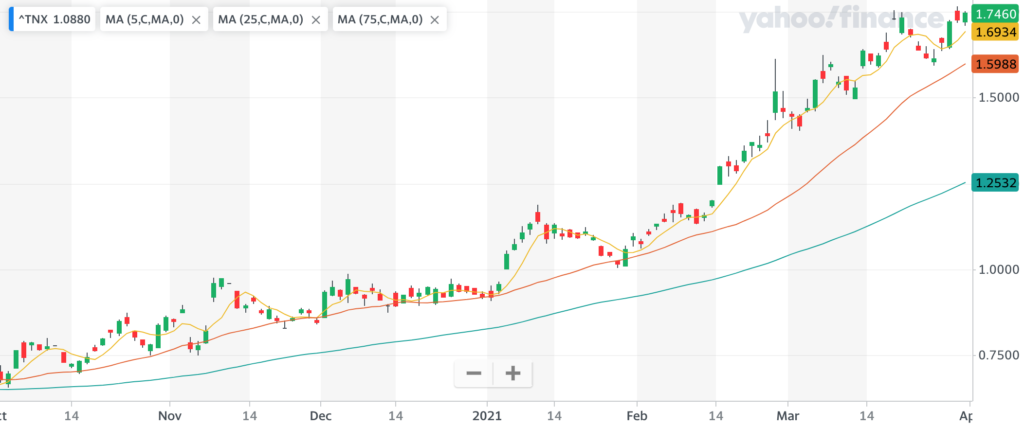Screen dimensions: 1024x427
Task: Click the 1.7460 current price tag
Action: click(995, 13)
